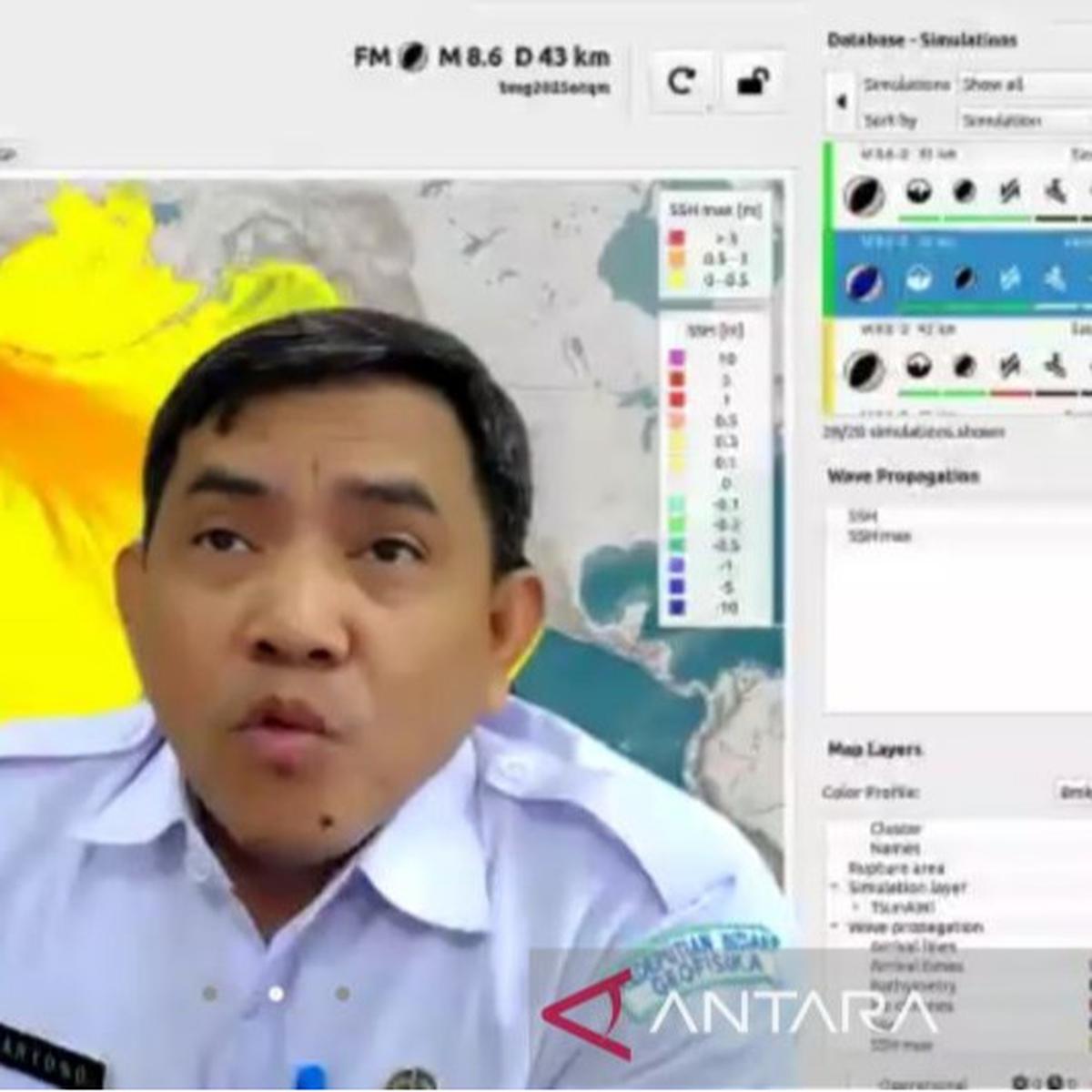Viewport: 1092px width, 1092px height.
Task: Select the highlighted blue simulation row
Action: [x=957, y=273]
